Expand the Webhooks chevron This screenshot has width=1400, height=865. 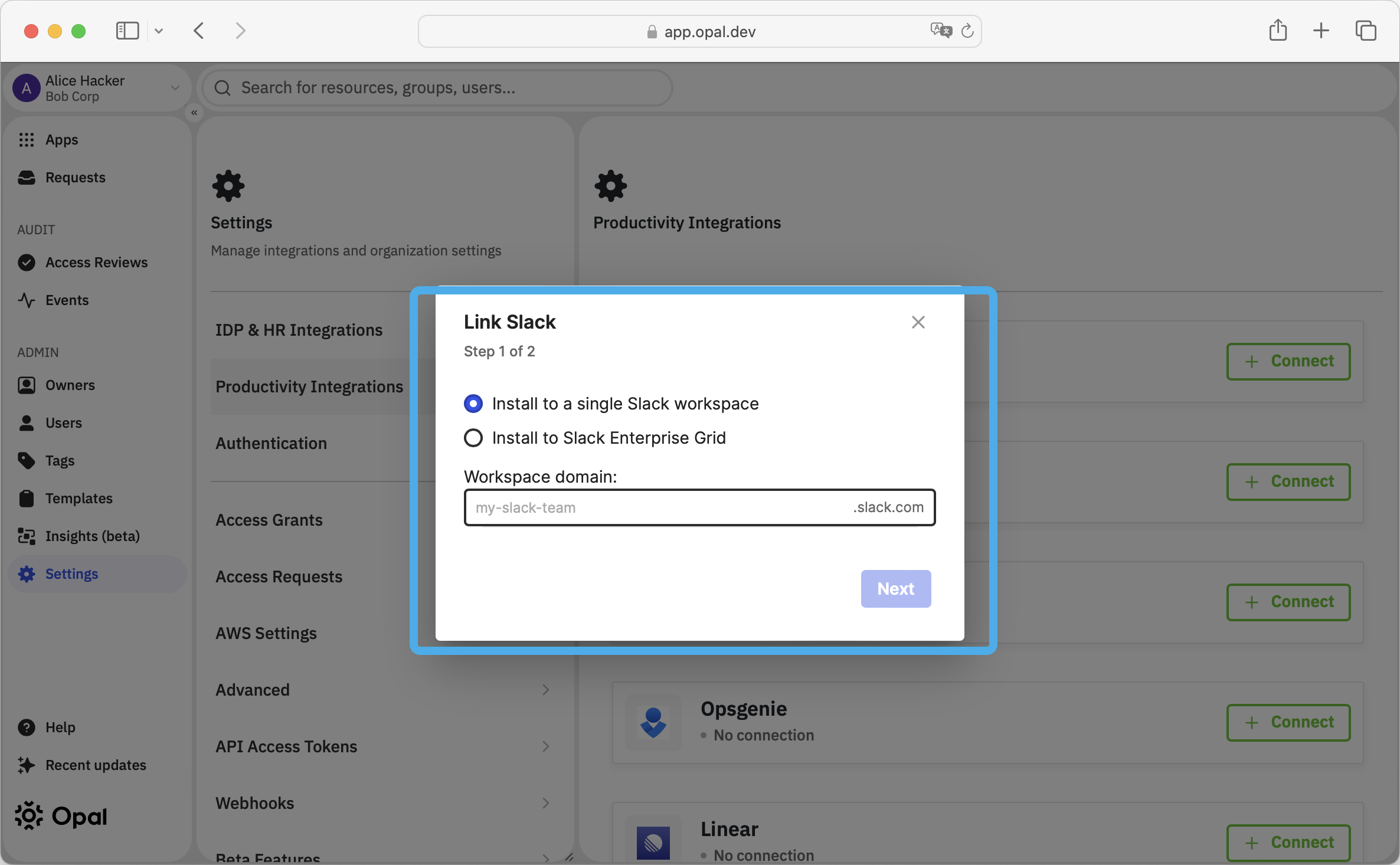(x=546, y=804)
